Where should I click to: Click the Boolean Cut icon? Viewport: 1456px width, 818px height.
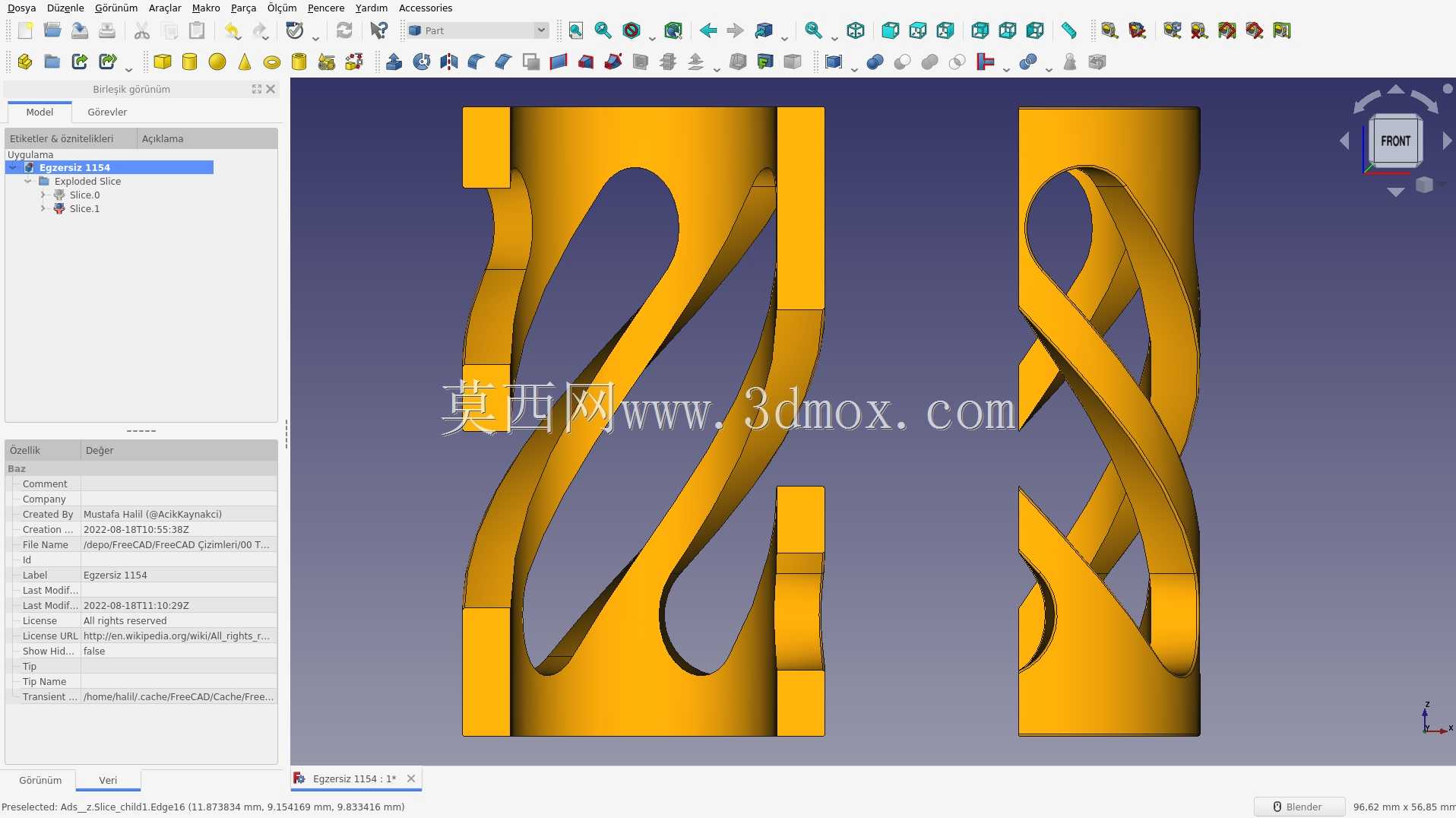903,62
